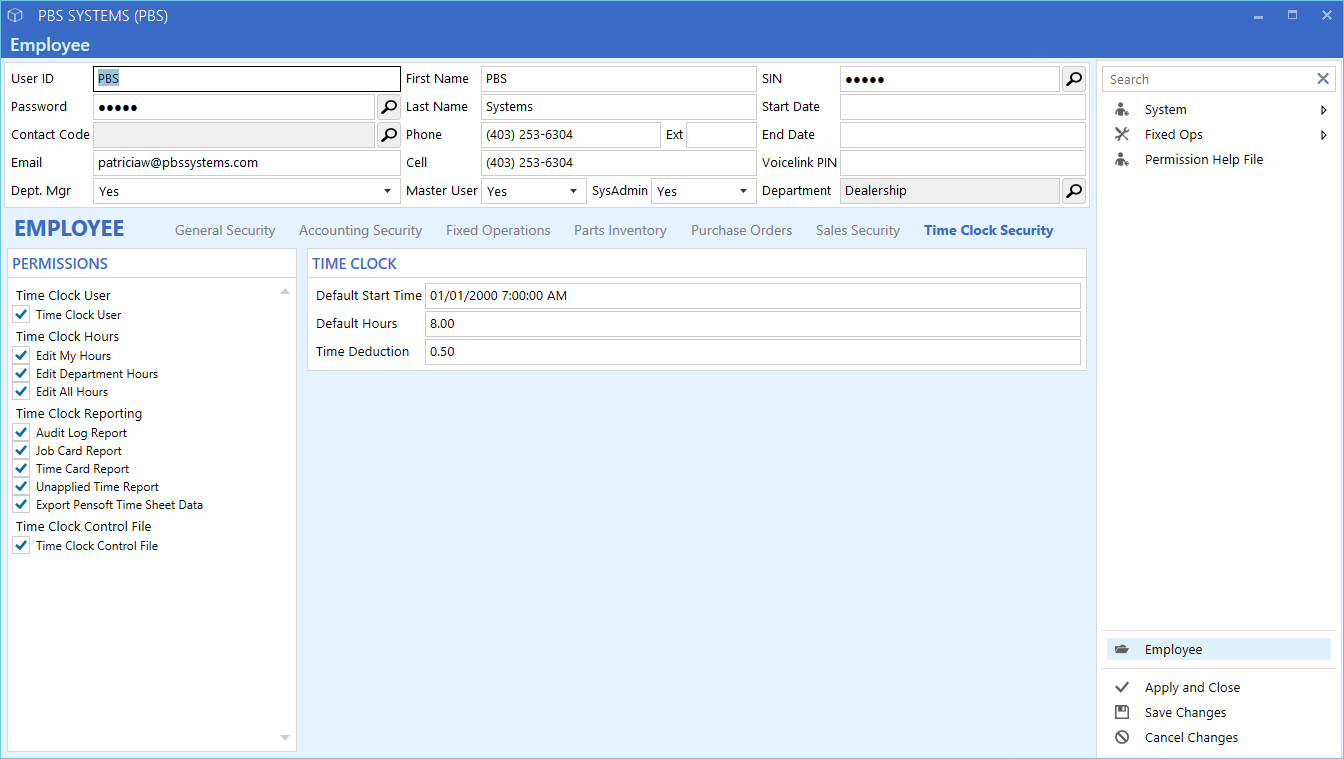1344x759 pixels.
Task: Click the Voicelink PIN field
Action: (x=963, y=163)
